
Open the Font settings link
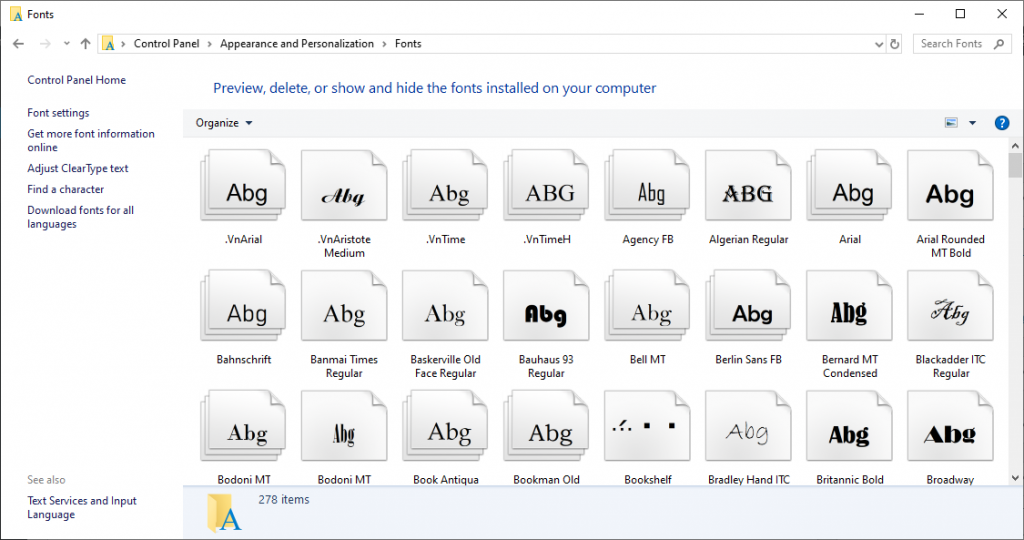pos(58,113)
